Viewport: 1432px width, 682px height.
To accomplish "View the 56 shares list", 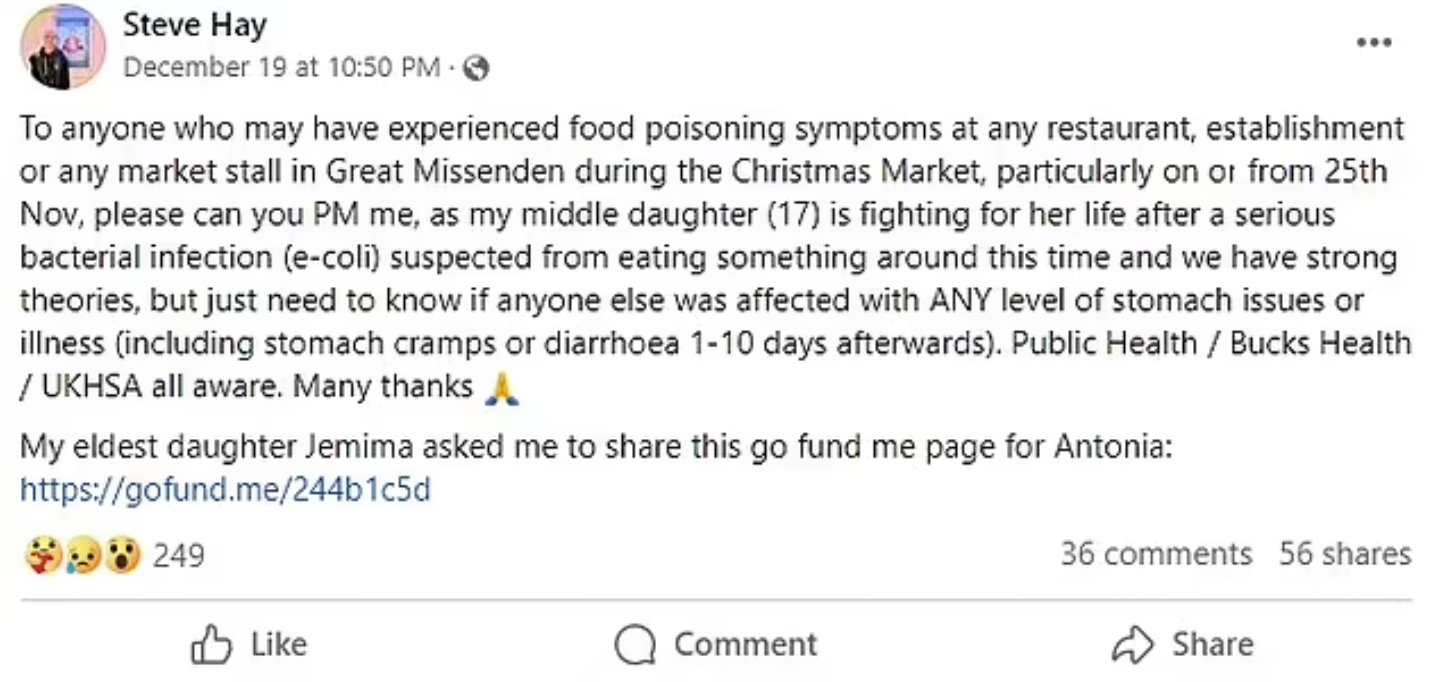I will pos(1345,554).
